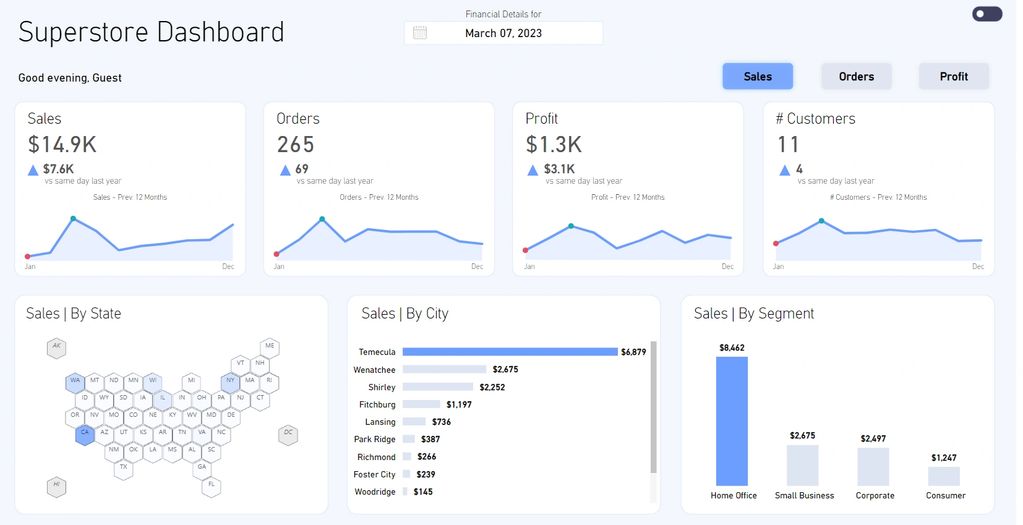Pick the DC hexagon tile

pos(289,433)
